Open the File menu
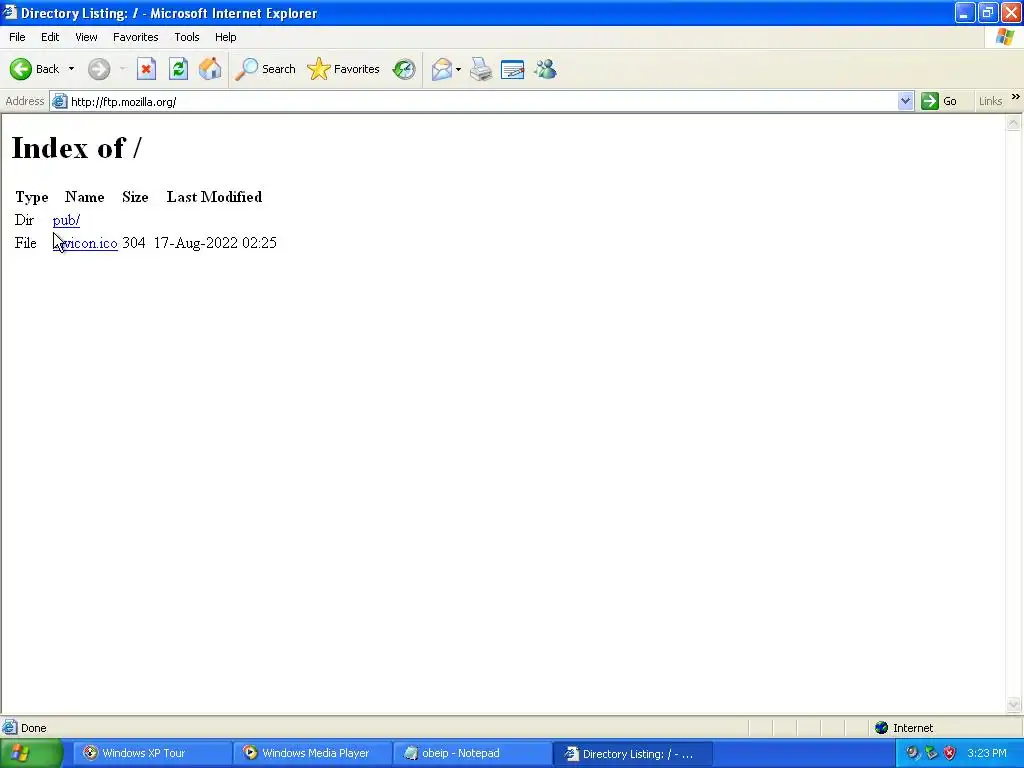Viewport: 1024px width, 768px height. point(18,37)
